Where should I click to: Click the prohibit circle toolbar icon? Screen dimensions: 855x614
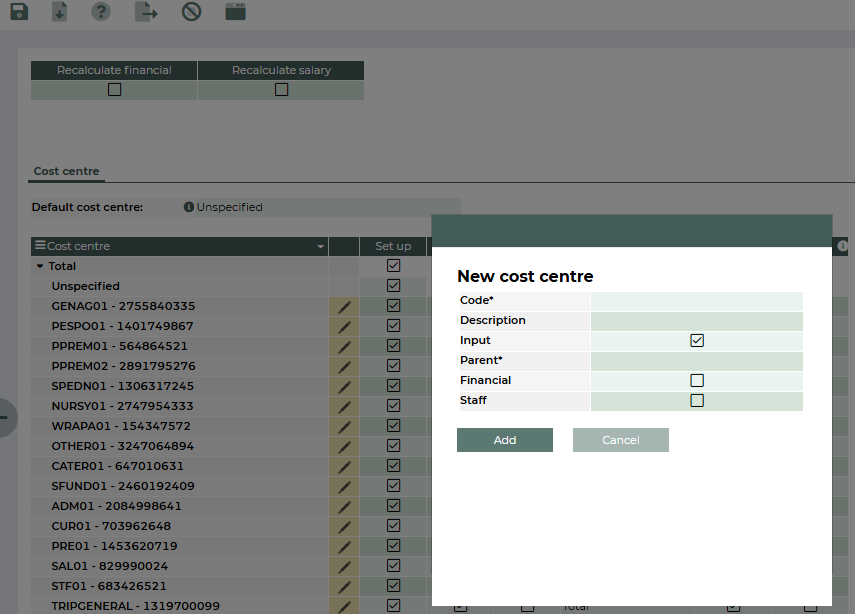(x=191, y=12)
